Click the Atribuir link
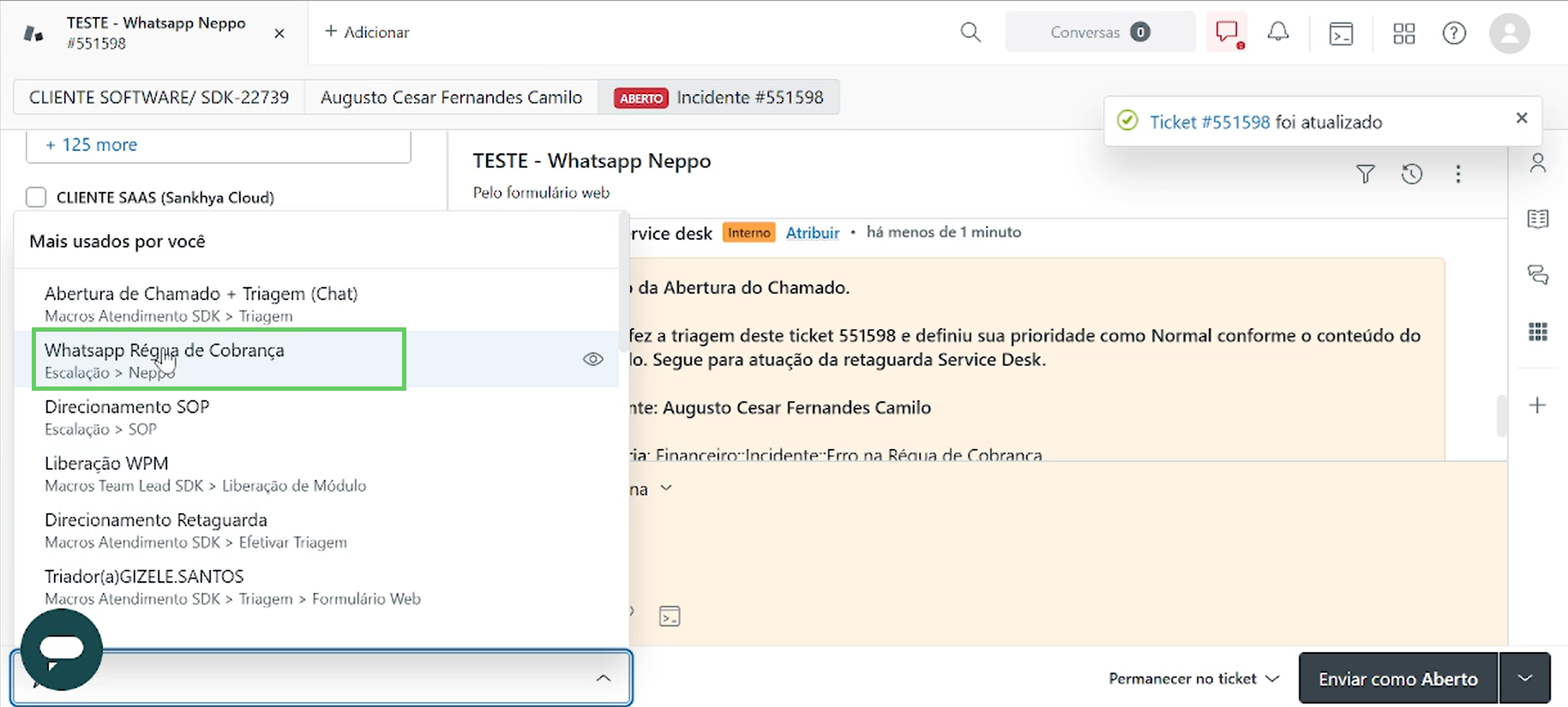This screenshot has height=707, width=1568. pyautogui.click(x=813, y=232)
